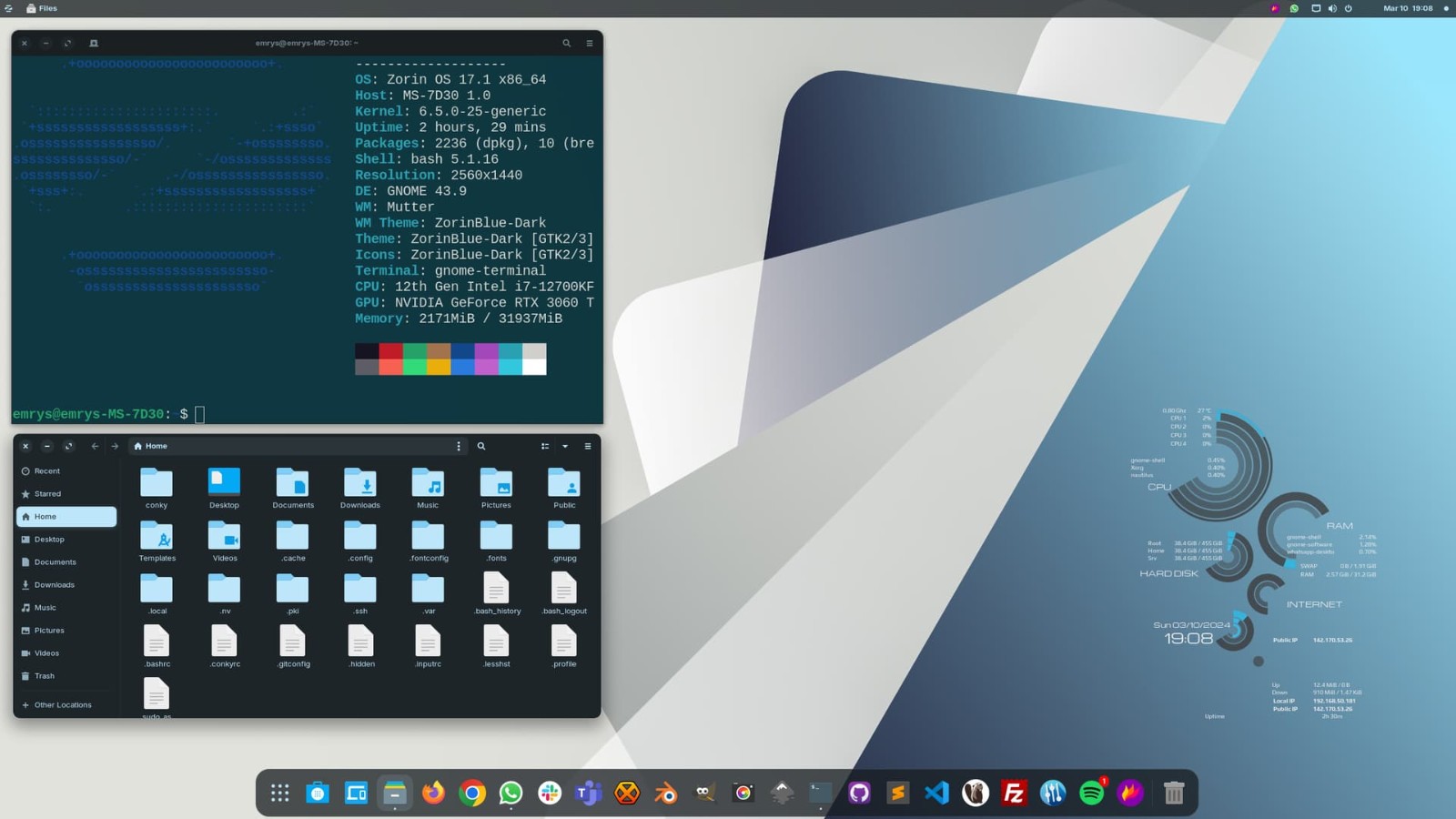
Task: Open Flameshot from the dock
Action: 1130,794
